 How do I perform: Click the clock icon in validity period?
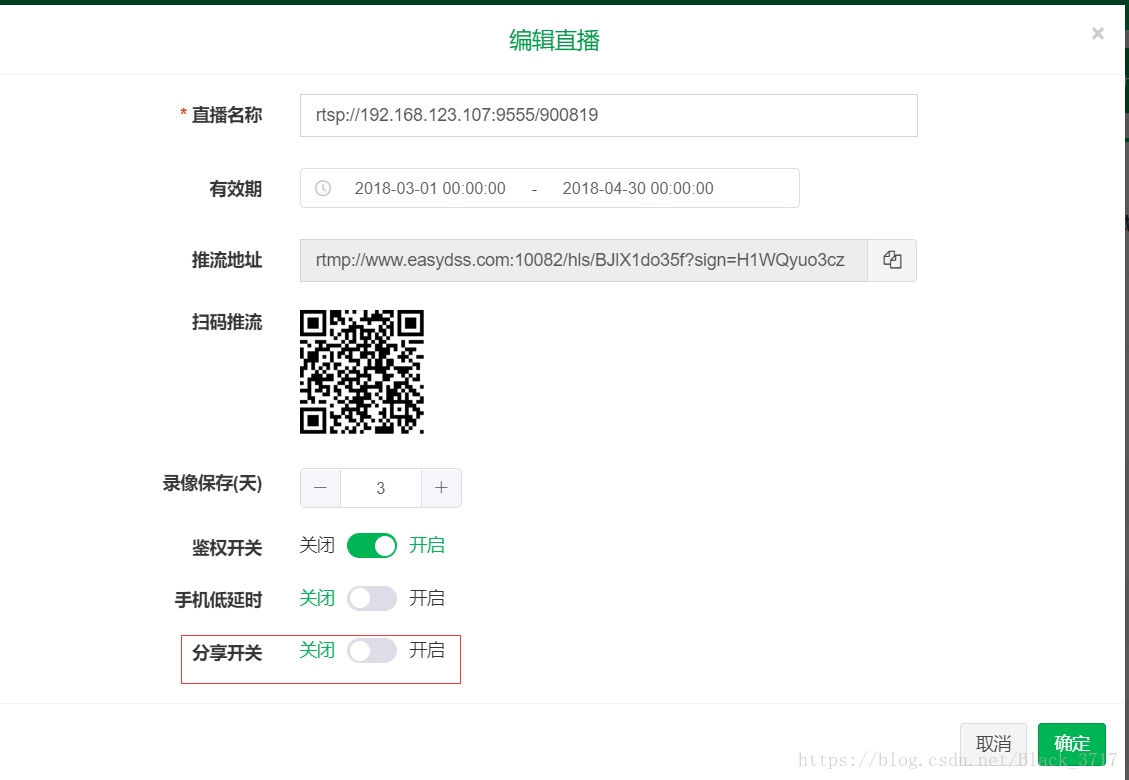pyautogui.click(x=323, y=188)
